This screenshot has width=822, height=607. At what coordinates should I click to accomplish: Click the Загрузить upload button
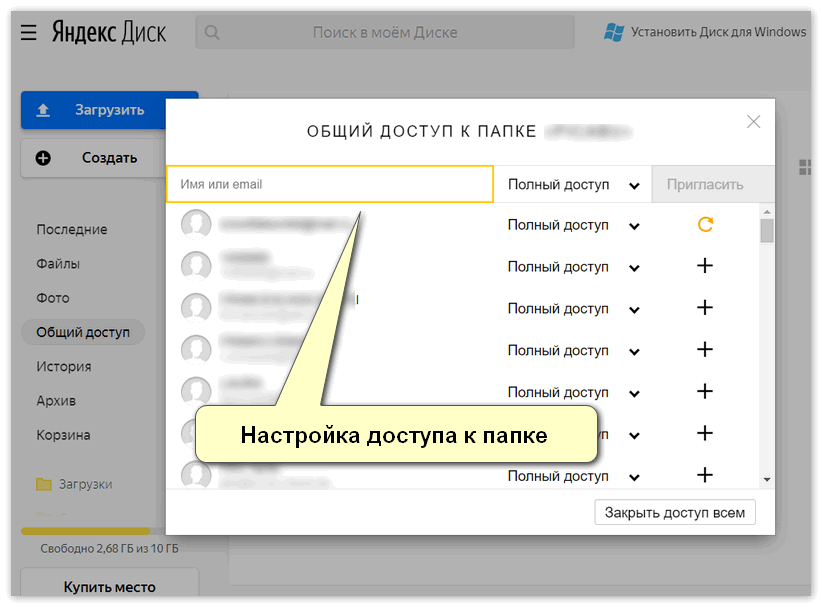coord(93,110)
